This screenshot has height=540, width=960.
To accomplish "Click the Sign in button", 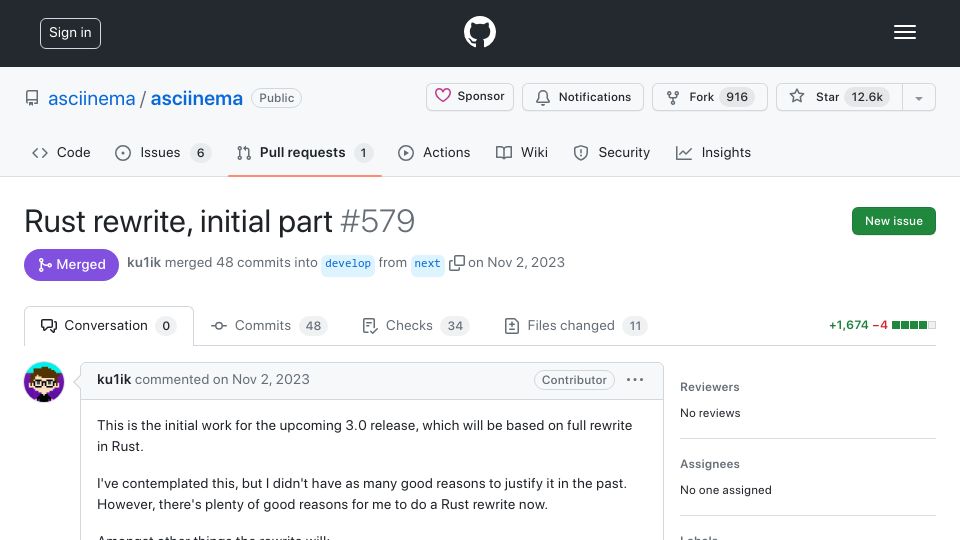I will coord(70,33).
